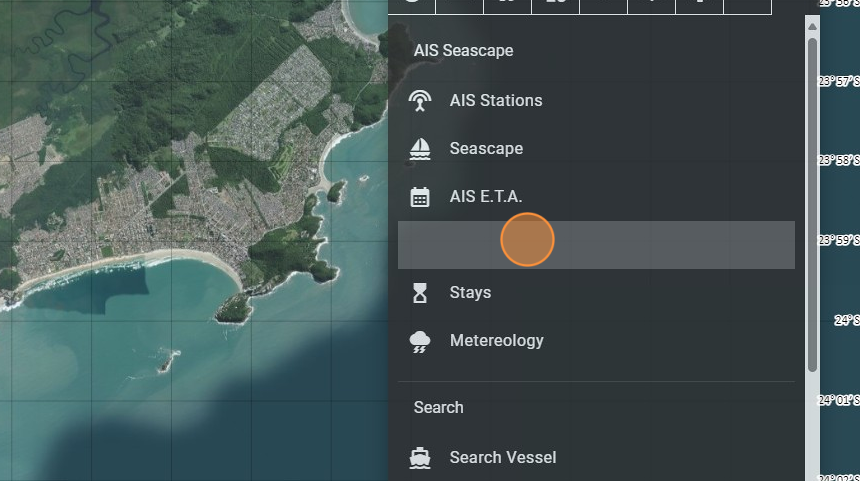
Task: Click the Seascape sailboat icon
Action: point(420,149)
